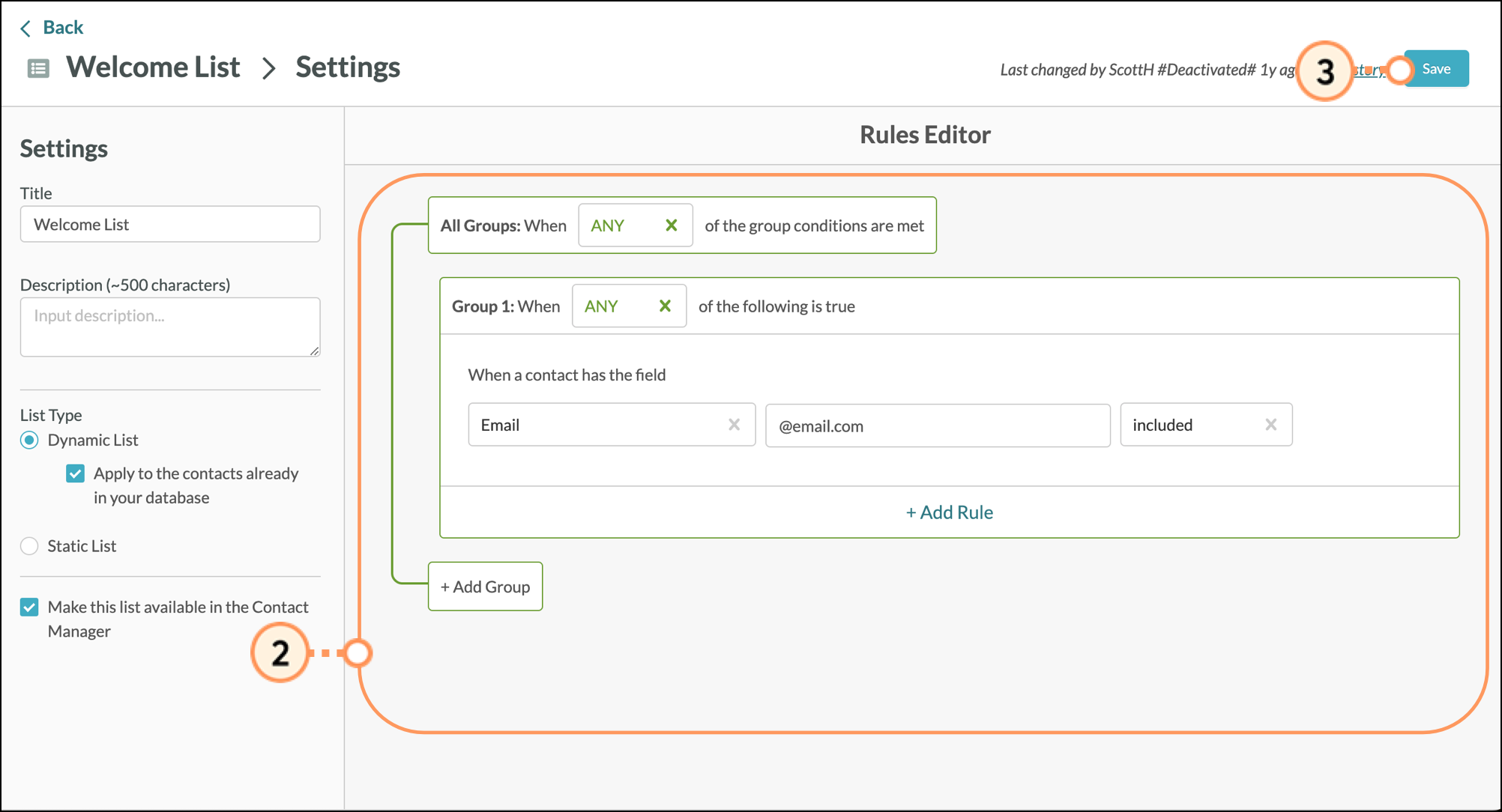Click + Add Group button

[x=485, y=587]
